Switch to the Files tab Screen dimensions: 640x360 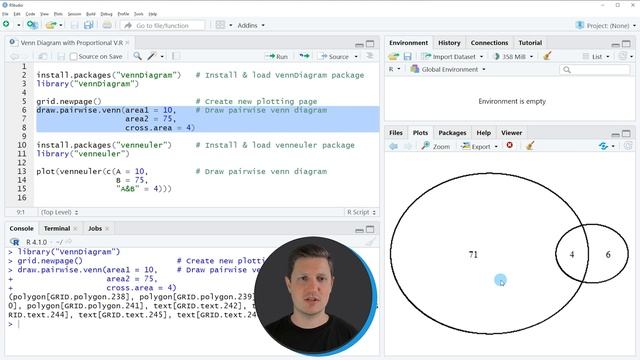click(396, 133)
